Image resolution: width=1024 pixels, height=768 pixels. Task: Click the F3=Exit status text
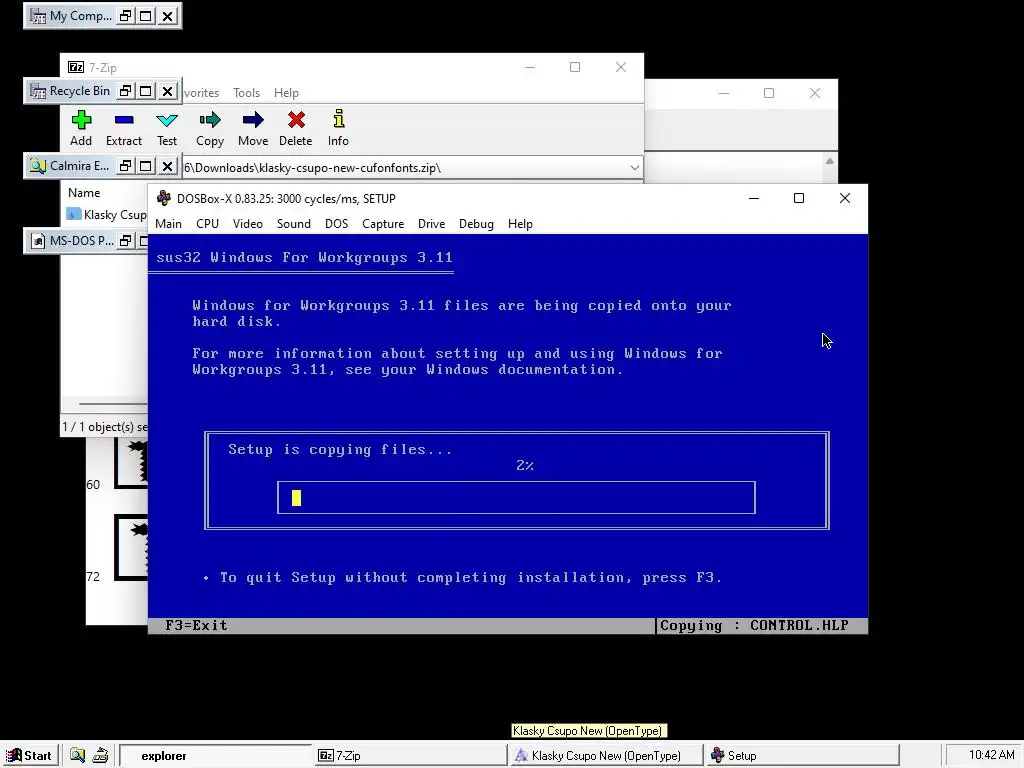(196, 626)
